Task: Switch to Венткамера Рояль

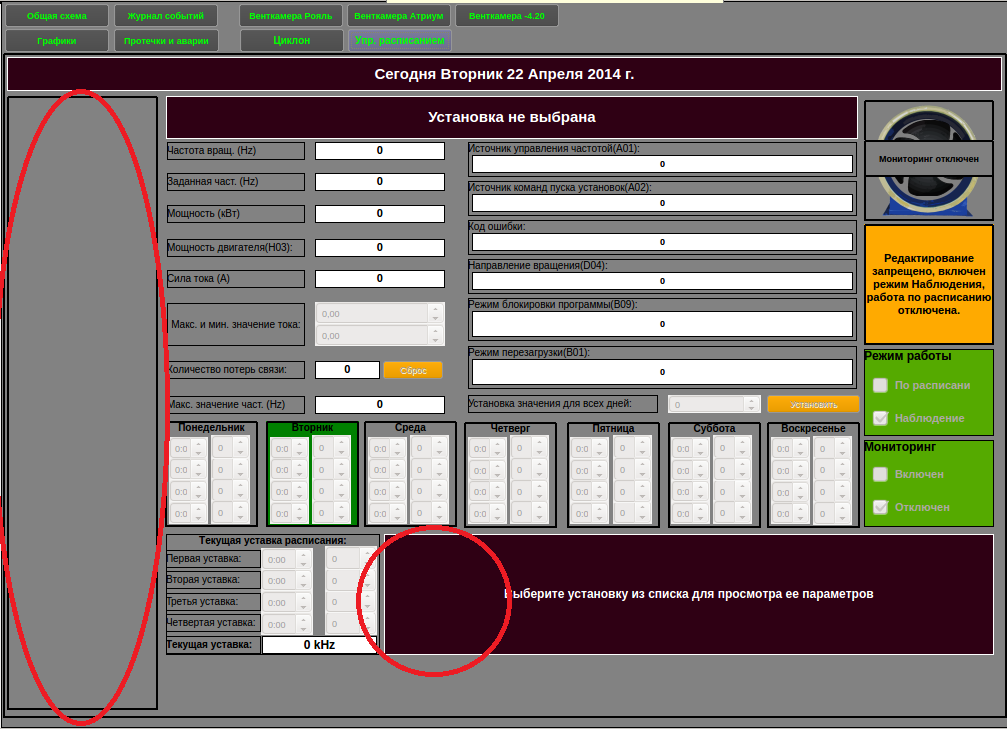Action: point(293,16)
